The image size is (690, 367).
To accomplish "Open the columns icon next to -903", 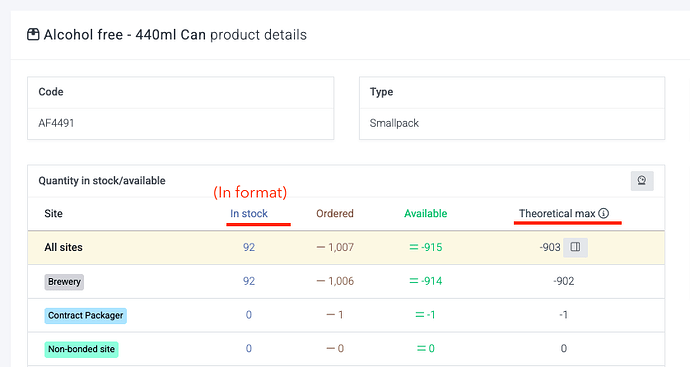I will pos(575,247).
